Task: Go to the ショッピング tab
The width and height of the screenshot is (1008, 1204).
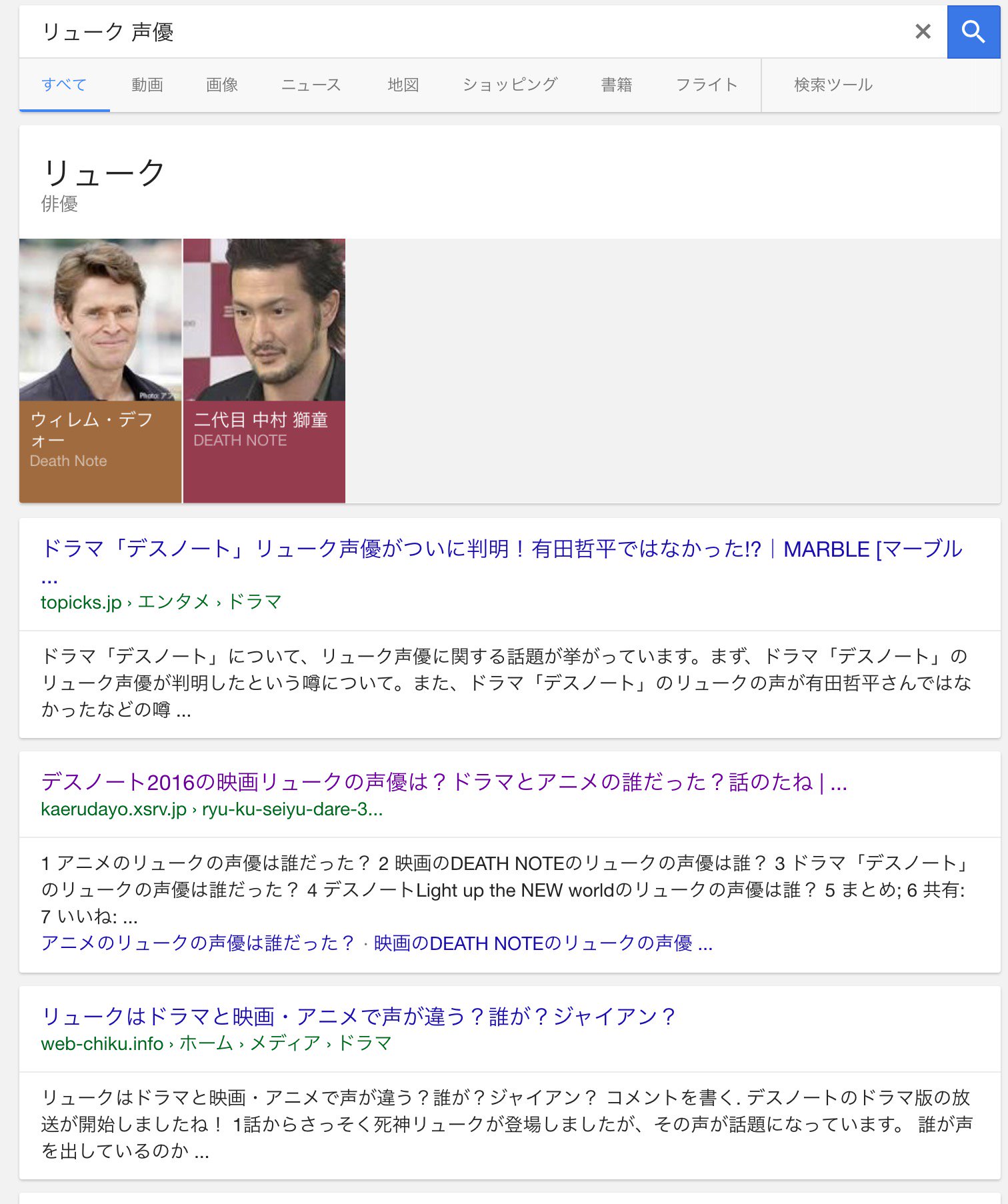Action: 510,85
